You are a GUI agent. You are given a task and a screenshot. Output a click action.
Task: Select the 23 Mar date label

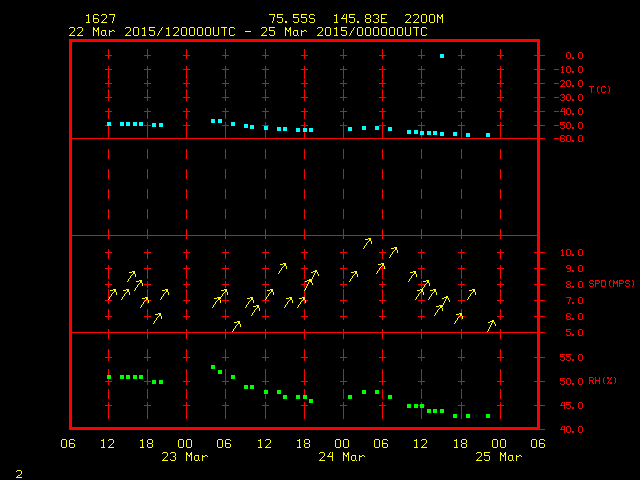tap(185, 457)
